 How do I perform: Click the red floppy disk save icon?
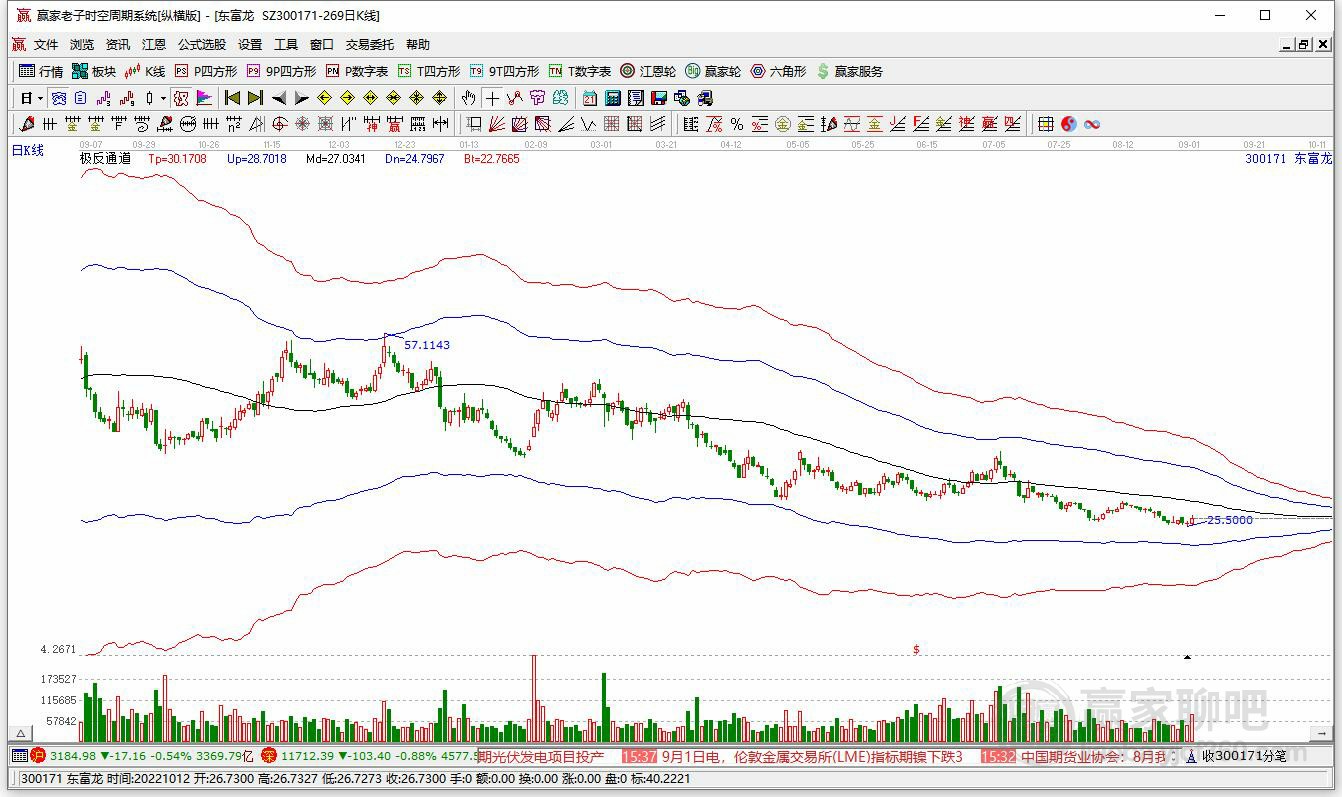click(659, 98)
